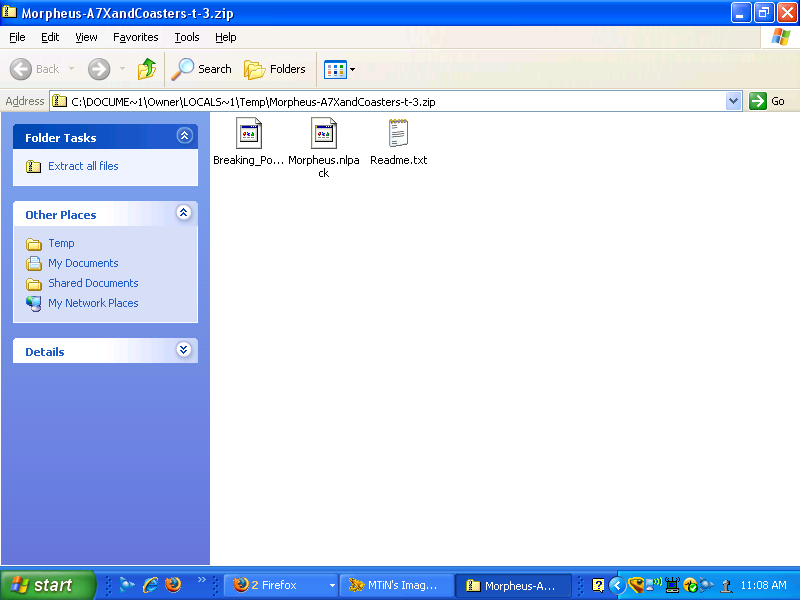Open Shared Documents link
The width and height of the screenshot is (800, 600).
(93, 283)
